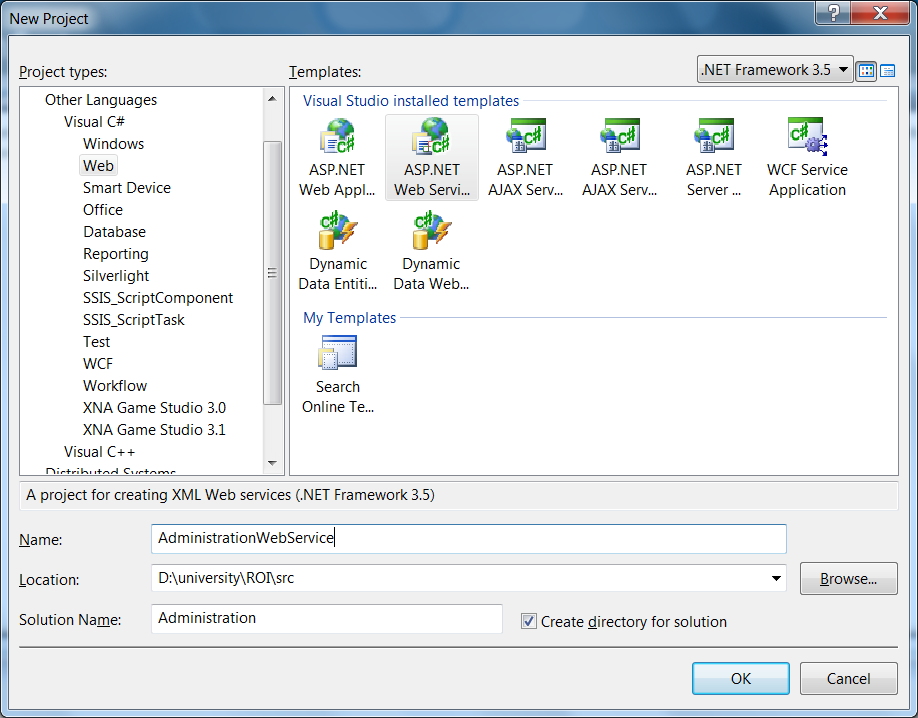Select the ASP.NET Web Service template
This screenshot has height=718, width=918.
pos(431,158)
